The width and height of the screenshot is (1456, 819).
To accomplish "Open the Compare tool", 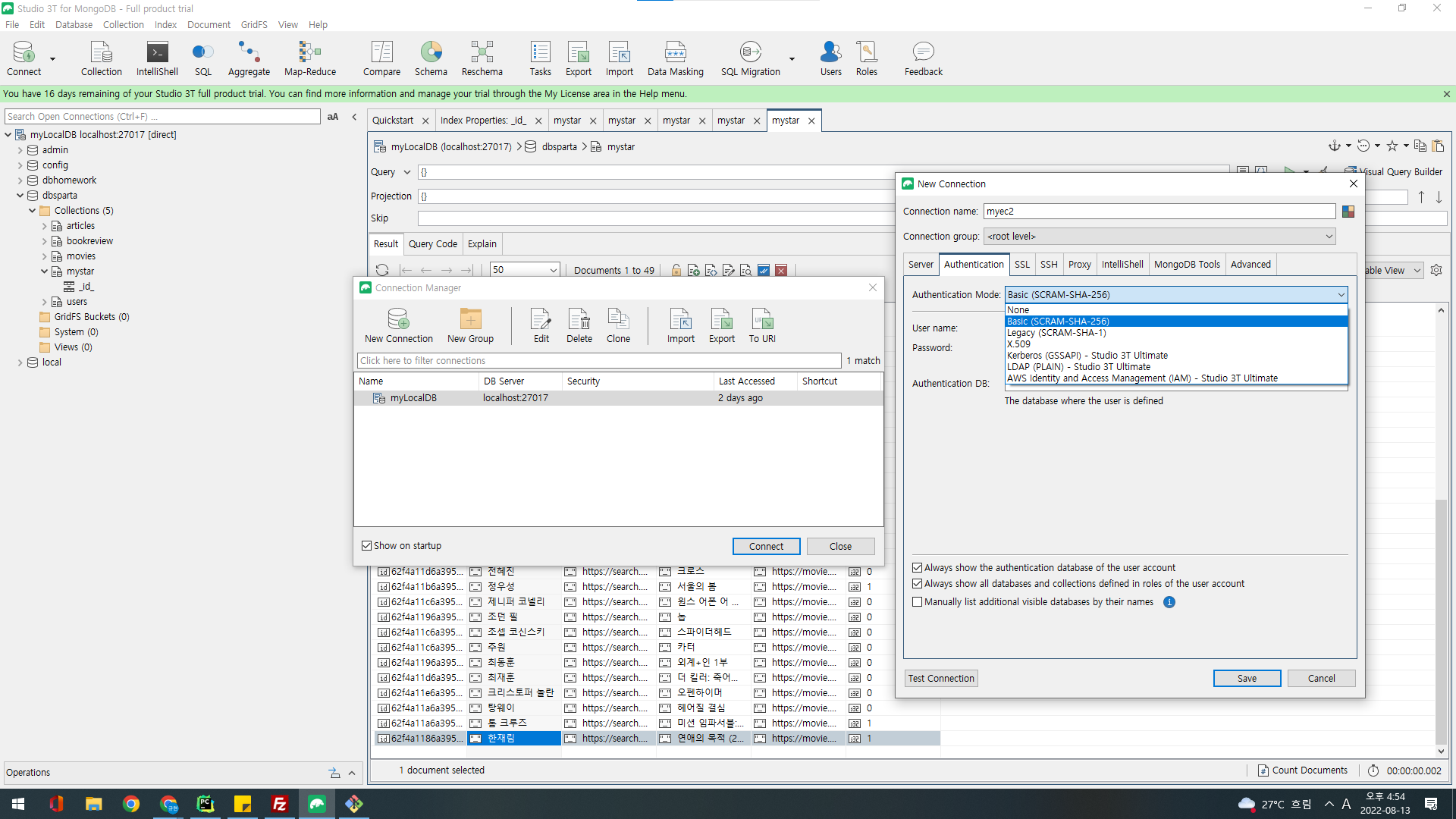I will click(x=381, y=58).
